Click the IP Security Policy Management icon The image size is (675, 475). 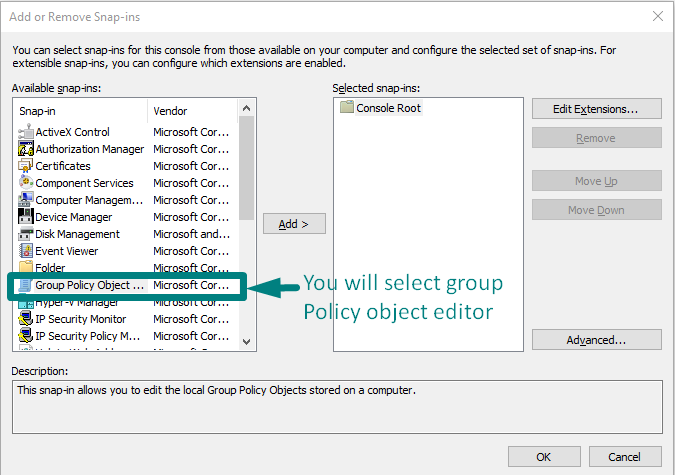(x=26, y=336)
